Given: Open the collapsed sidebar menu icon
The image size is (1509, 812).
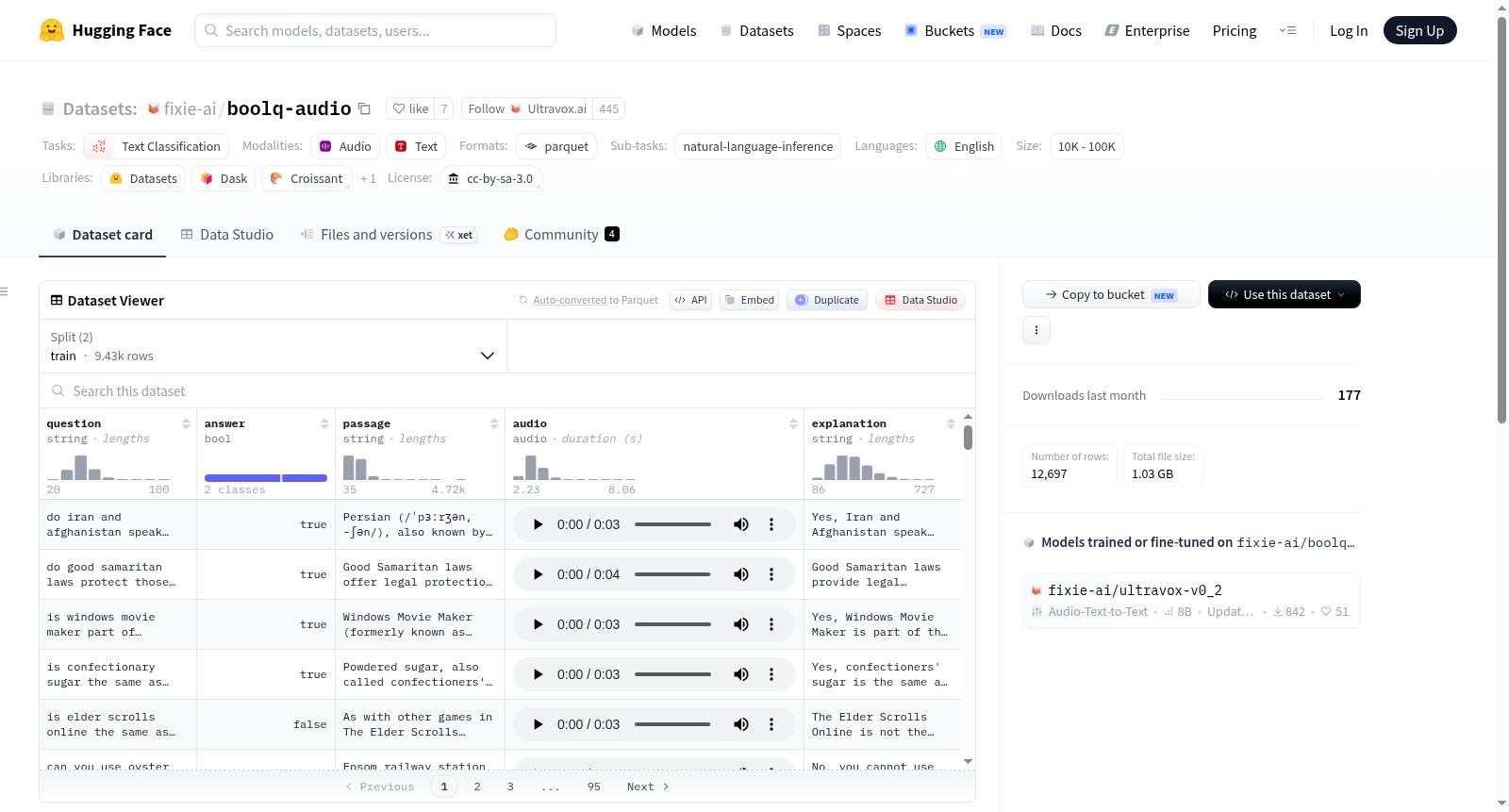Looking at the screenshot, I should 4,291.
